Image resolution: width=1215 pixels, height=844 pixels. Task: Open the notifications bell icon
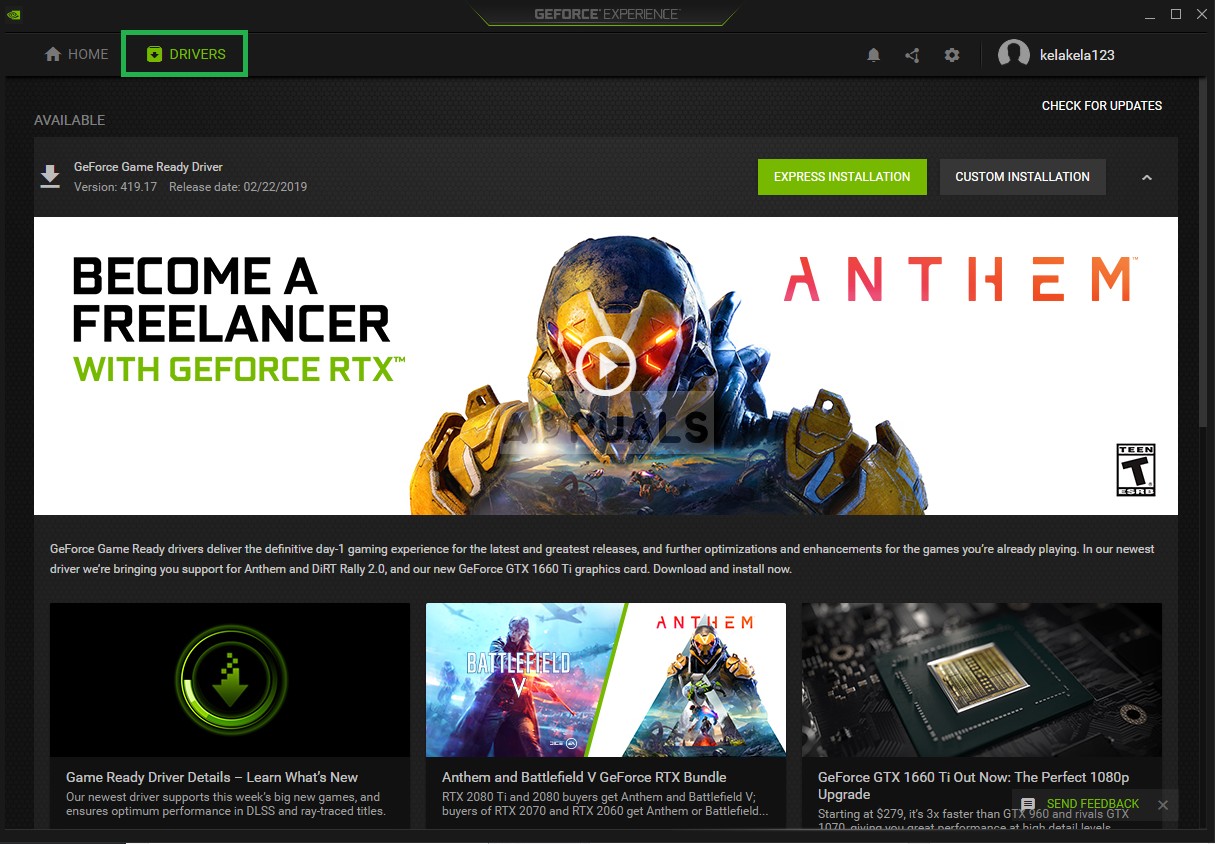873,55
